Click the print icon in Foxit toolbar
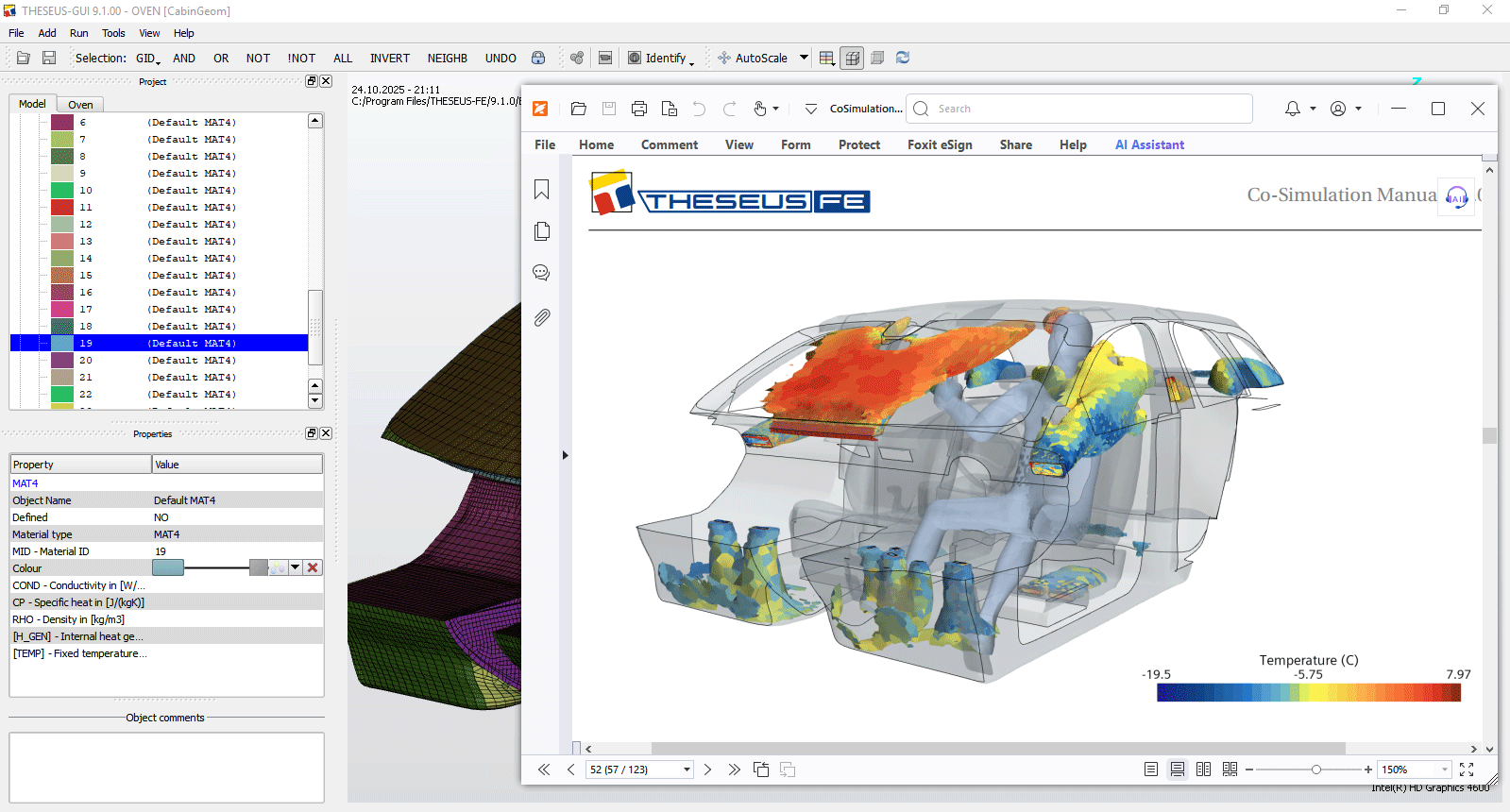Image resolution: width=1510 pixels, height=812 pixels. point(639,109)
